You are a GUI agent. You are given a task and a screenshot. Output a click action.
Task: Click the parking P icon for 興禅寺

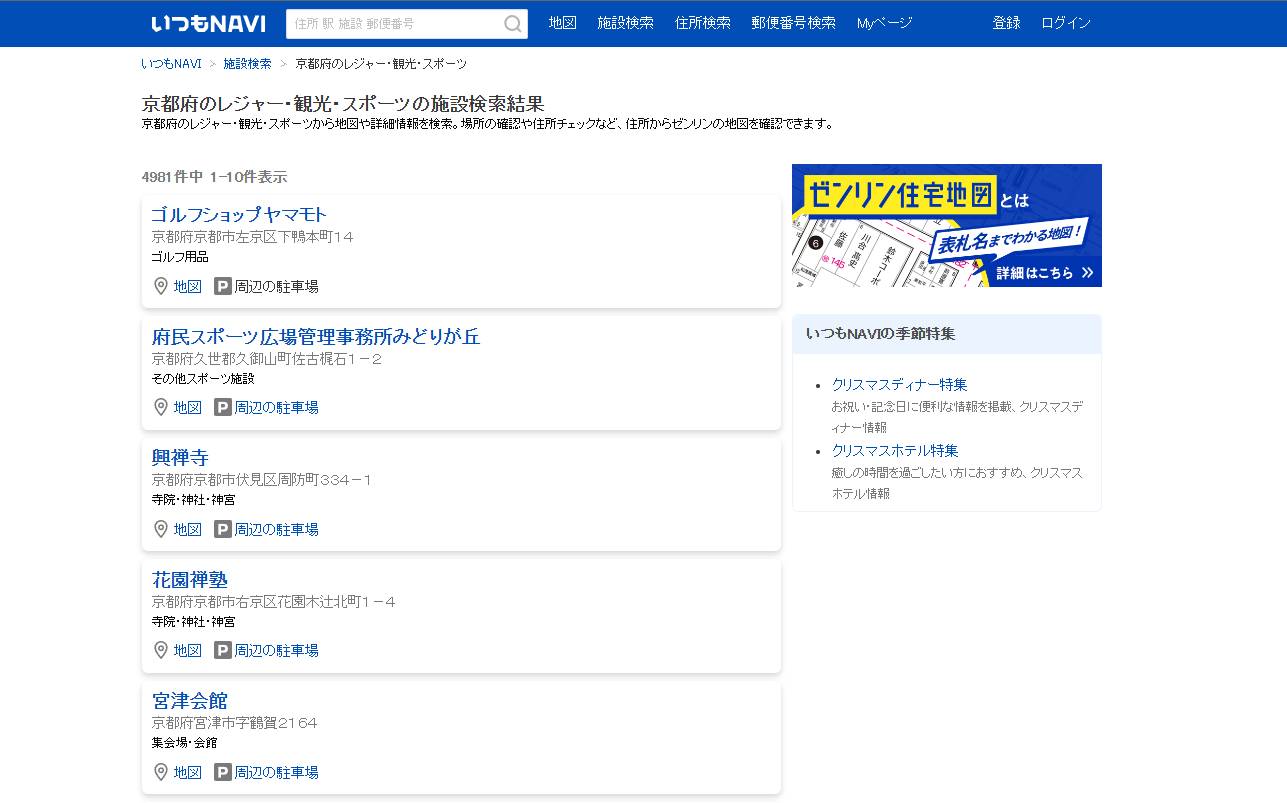click(223, 529)
